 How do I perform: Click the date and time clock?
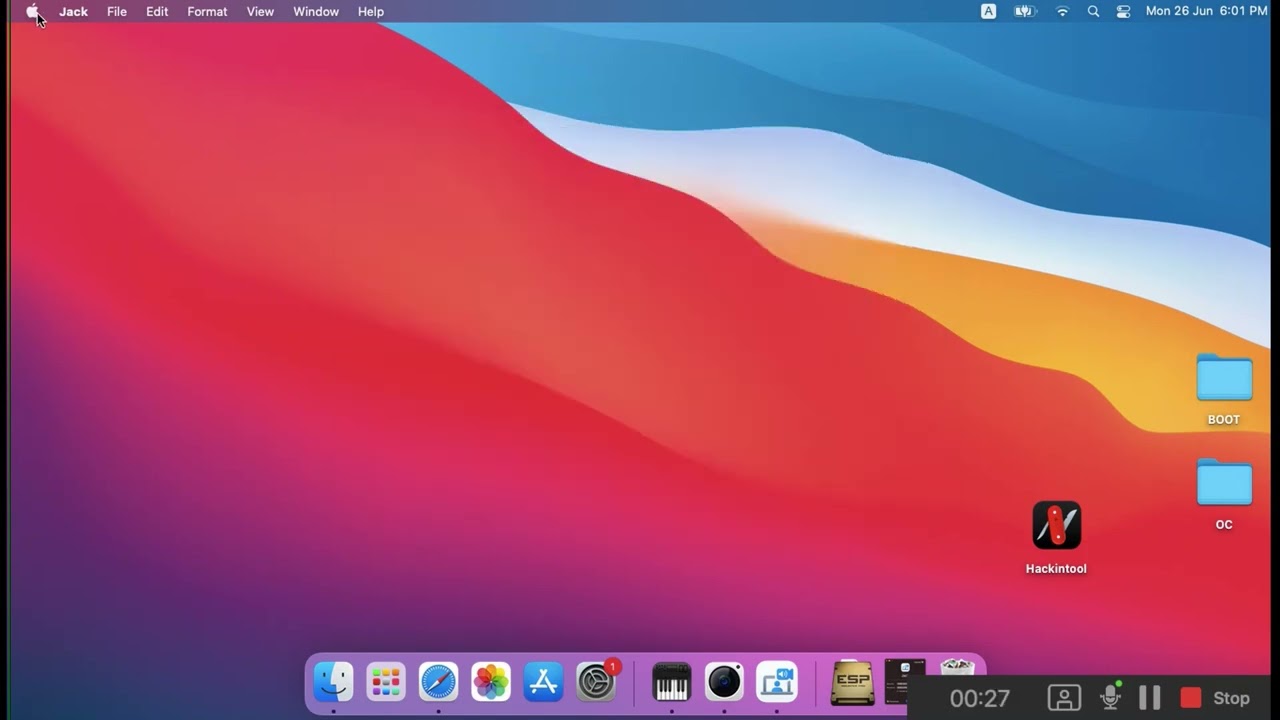tap(1206, 11)
